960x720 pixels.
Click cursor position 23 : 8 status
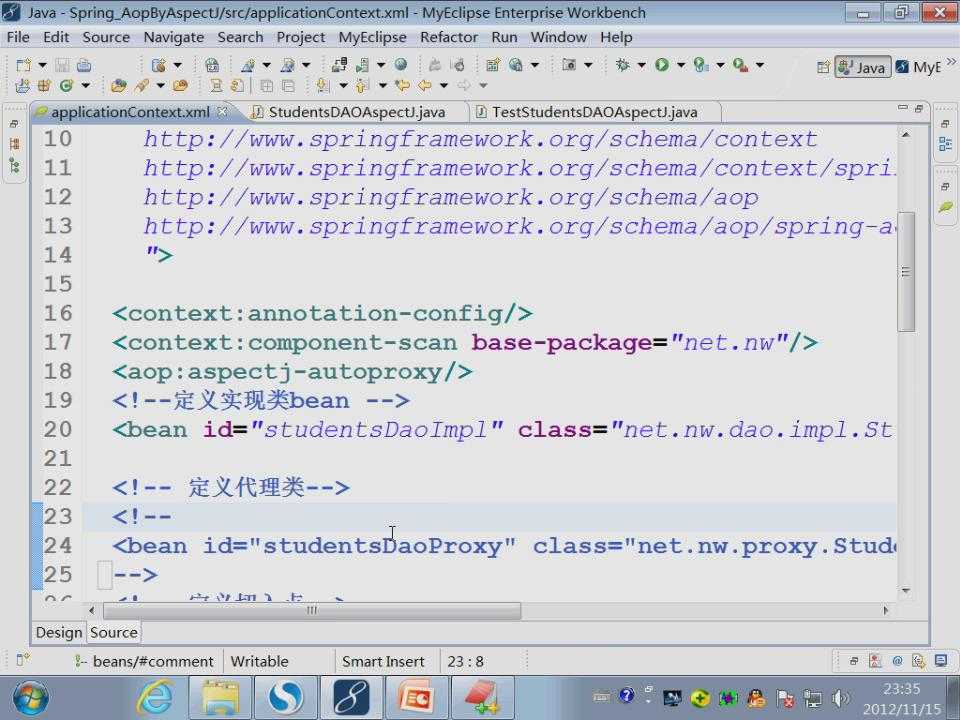[x=465, y=661]
